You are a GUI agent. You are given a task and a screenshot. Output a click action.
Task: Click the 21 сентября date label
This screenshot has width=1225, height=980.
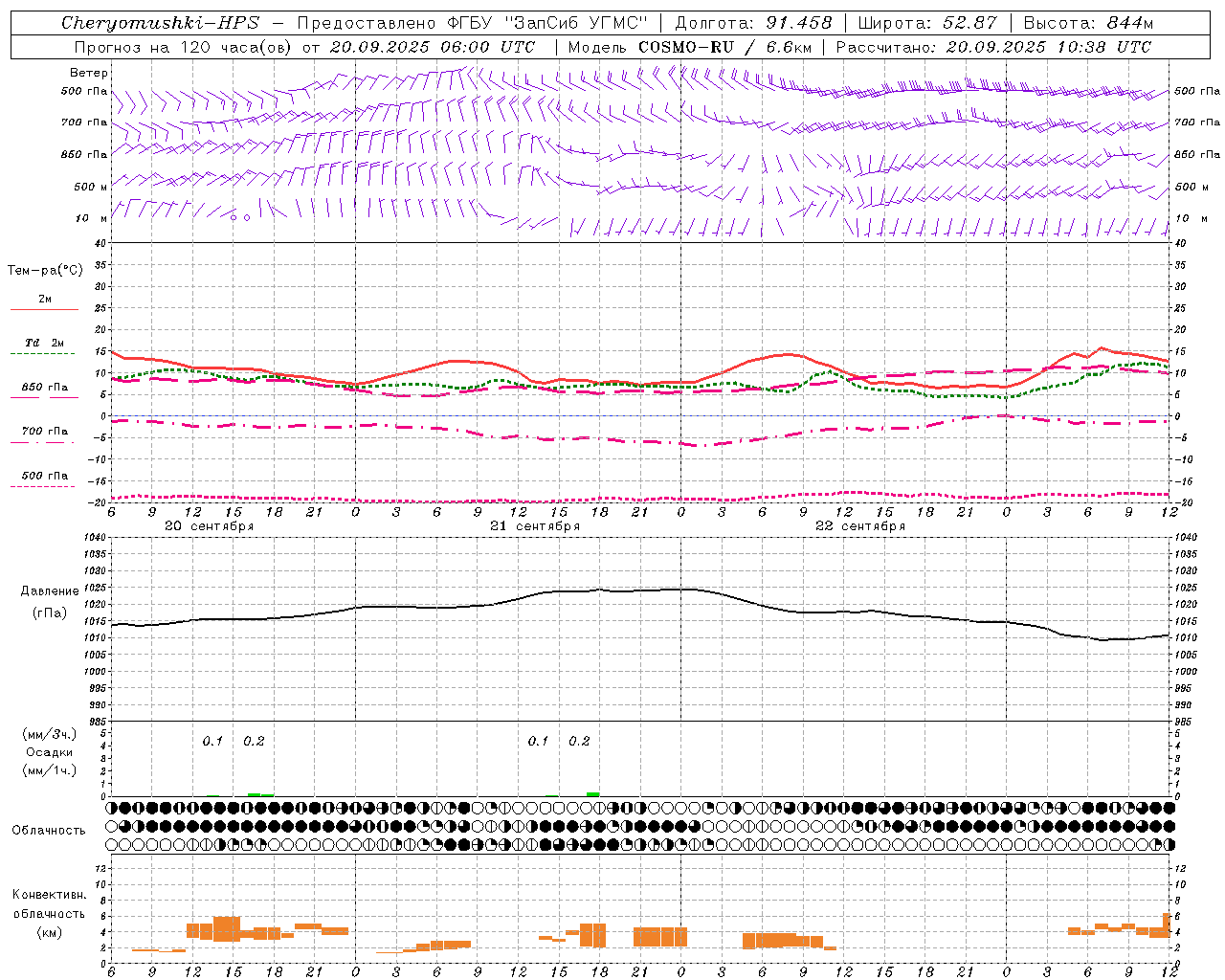[535, 526]
